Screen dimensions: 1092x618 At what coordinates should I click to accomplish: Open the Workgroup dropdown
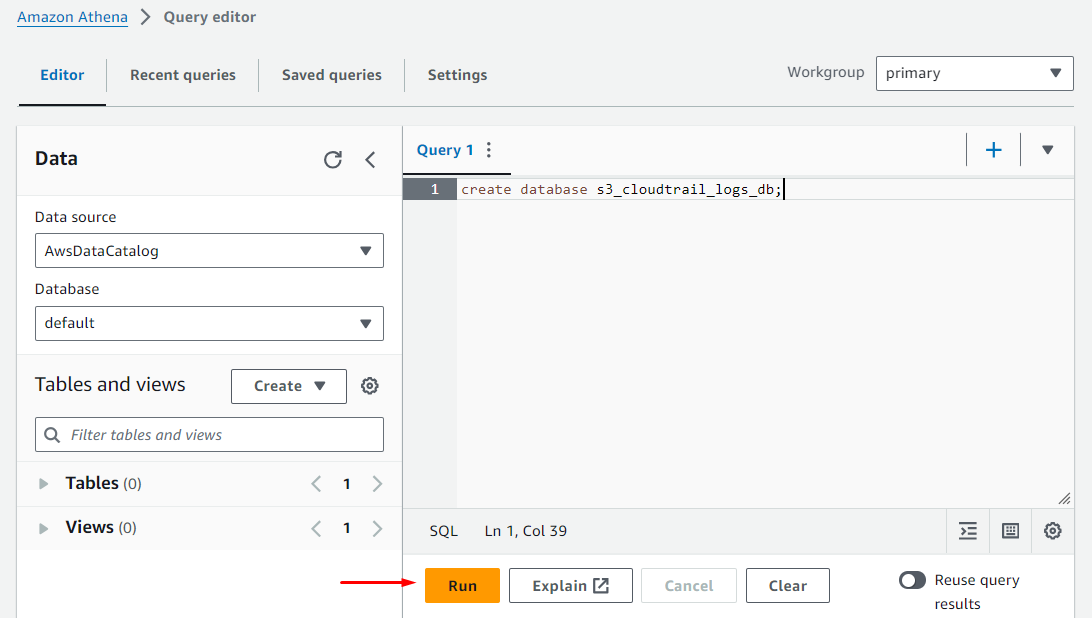pos(974,73)
